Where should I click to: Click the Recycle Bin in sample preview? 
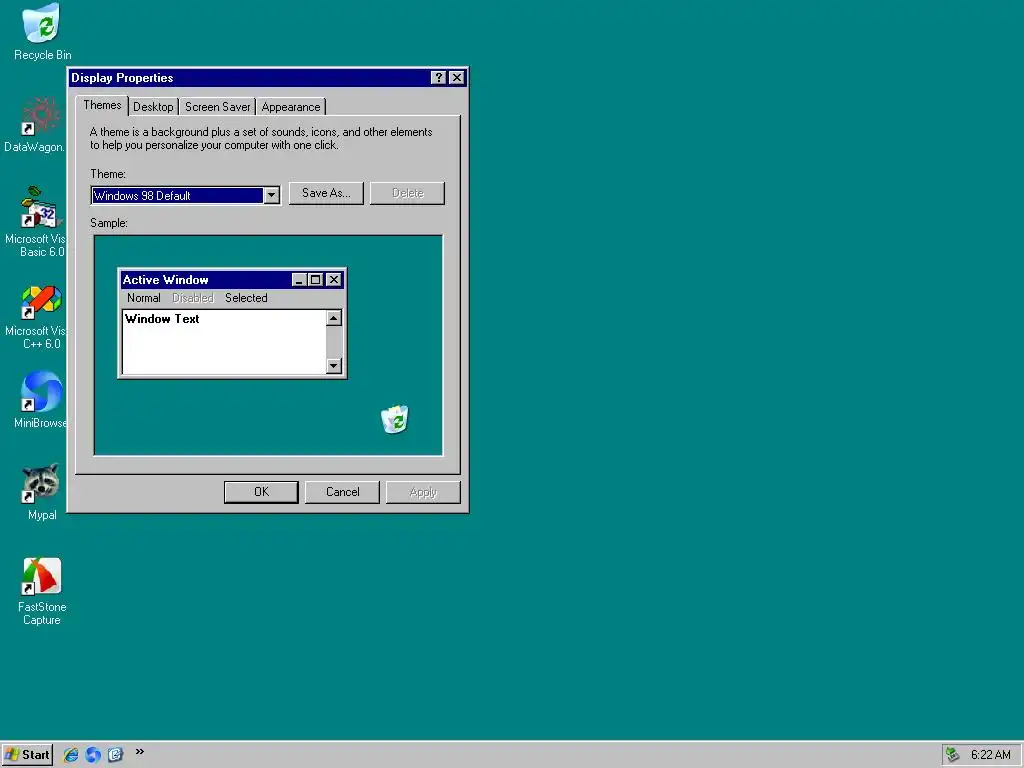pos(394,419)
